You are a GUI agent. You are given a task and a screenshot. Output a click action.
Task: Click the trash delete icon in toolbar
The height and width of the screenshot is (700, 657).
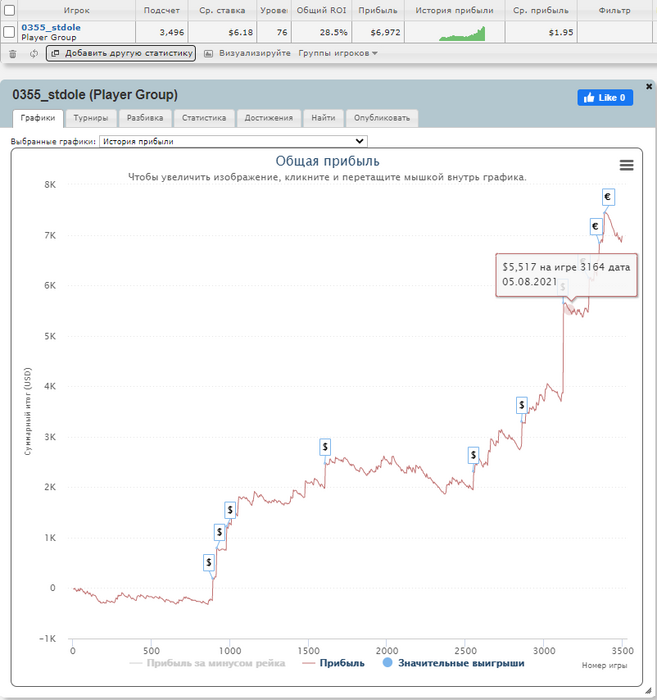point(12,54)
